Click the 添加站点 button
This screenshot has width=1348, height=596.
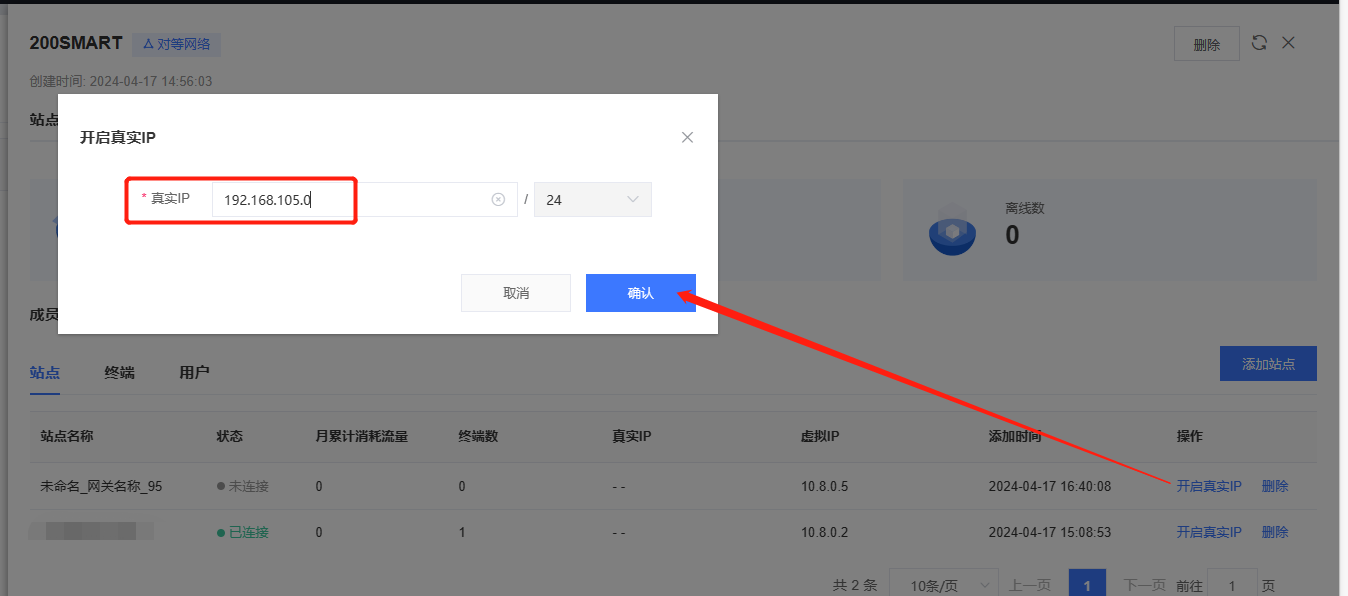[x=1267, y=364]
